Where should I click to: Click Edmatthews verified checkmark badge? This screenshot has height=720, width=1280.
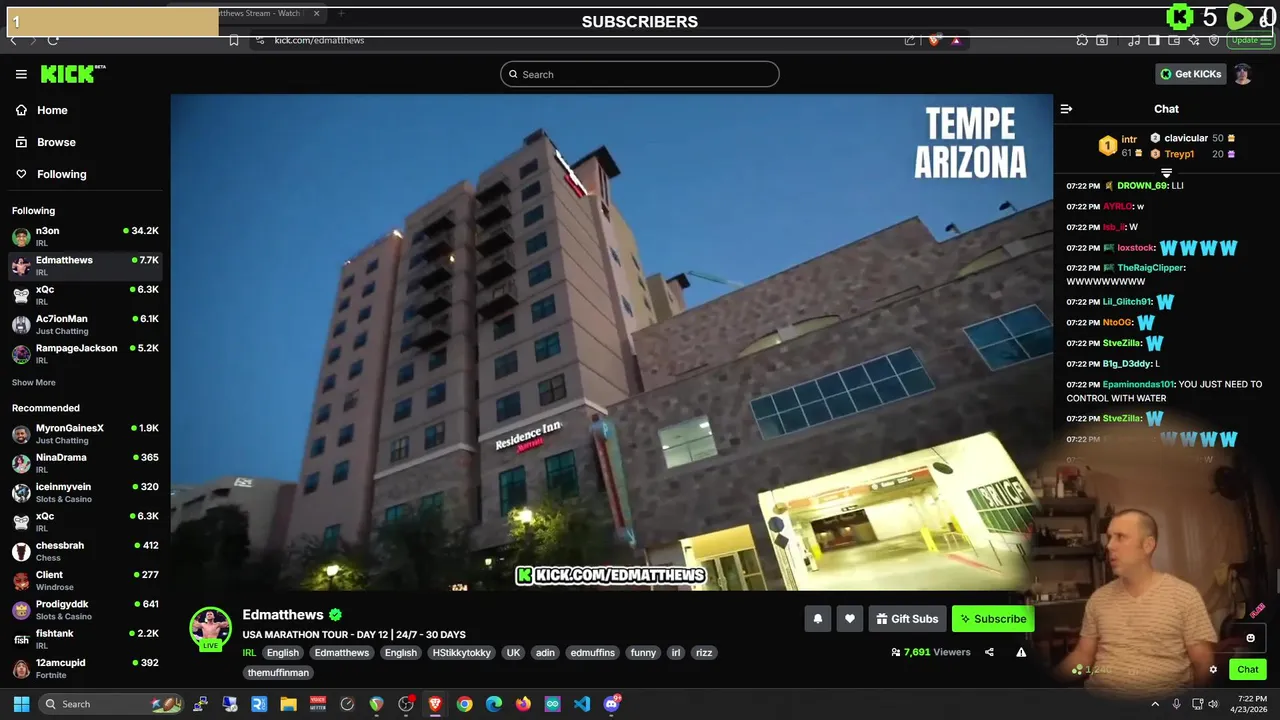(336, 615)
